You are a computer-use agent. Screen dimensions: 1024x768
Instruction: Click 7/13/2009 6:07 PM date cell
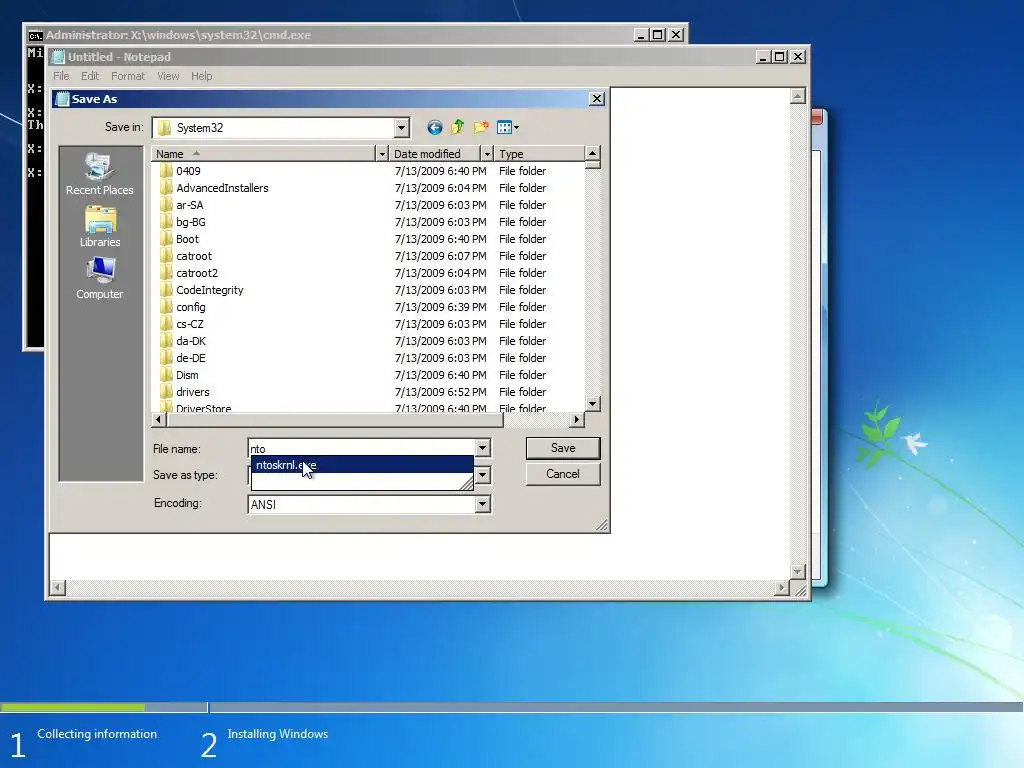click(x=441, y=256)
